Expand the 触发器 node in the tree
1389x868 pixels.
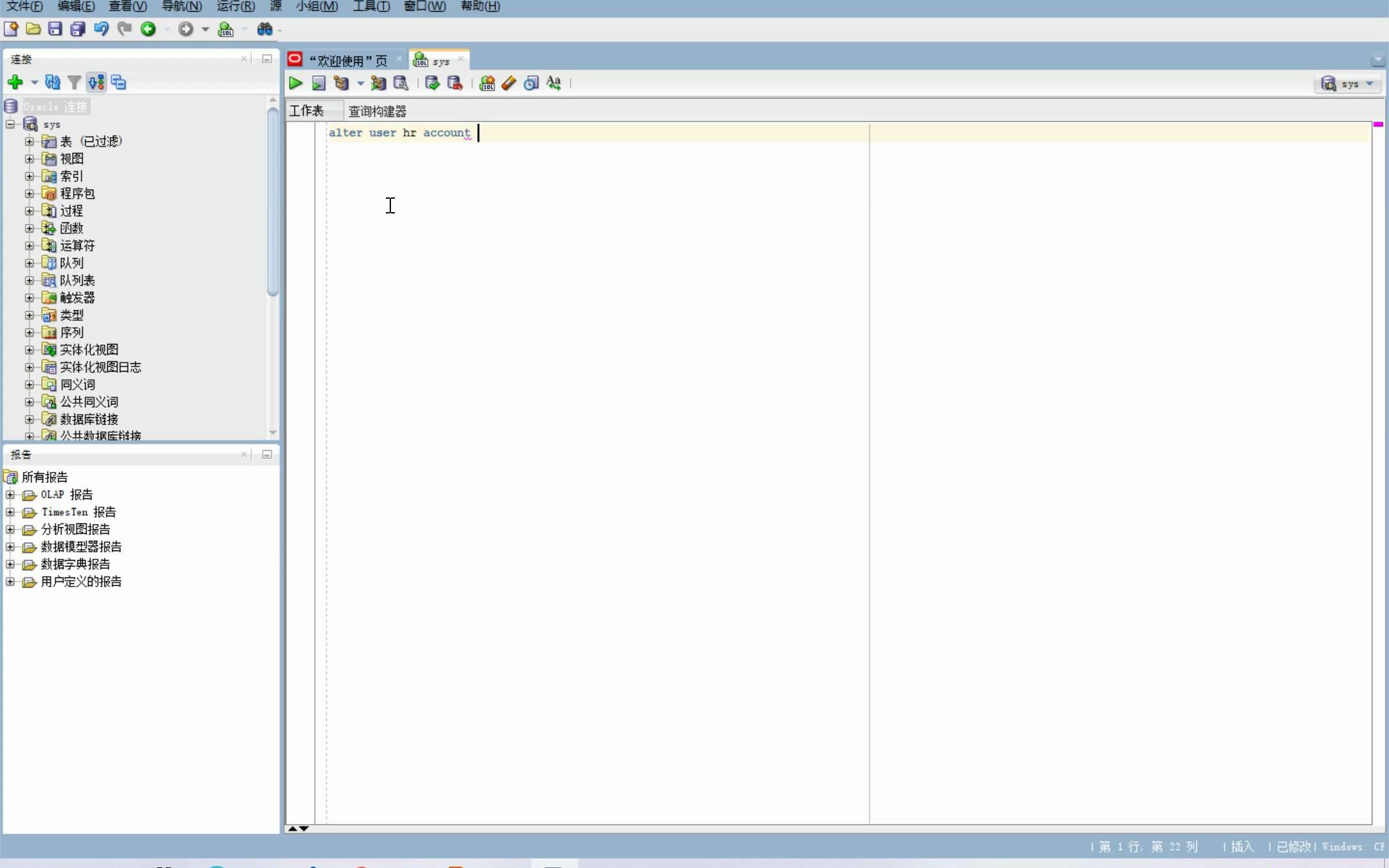coord(30,297)
